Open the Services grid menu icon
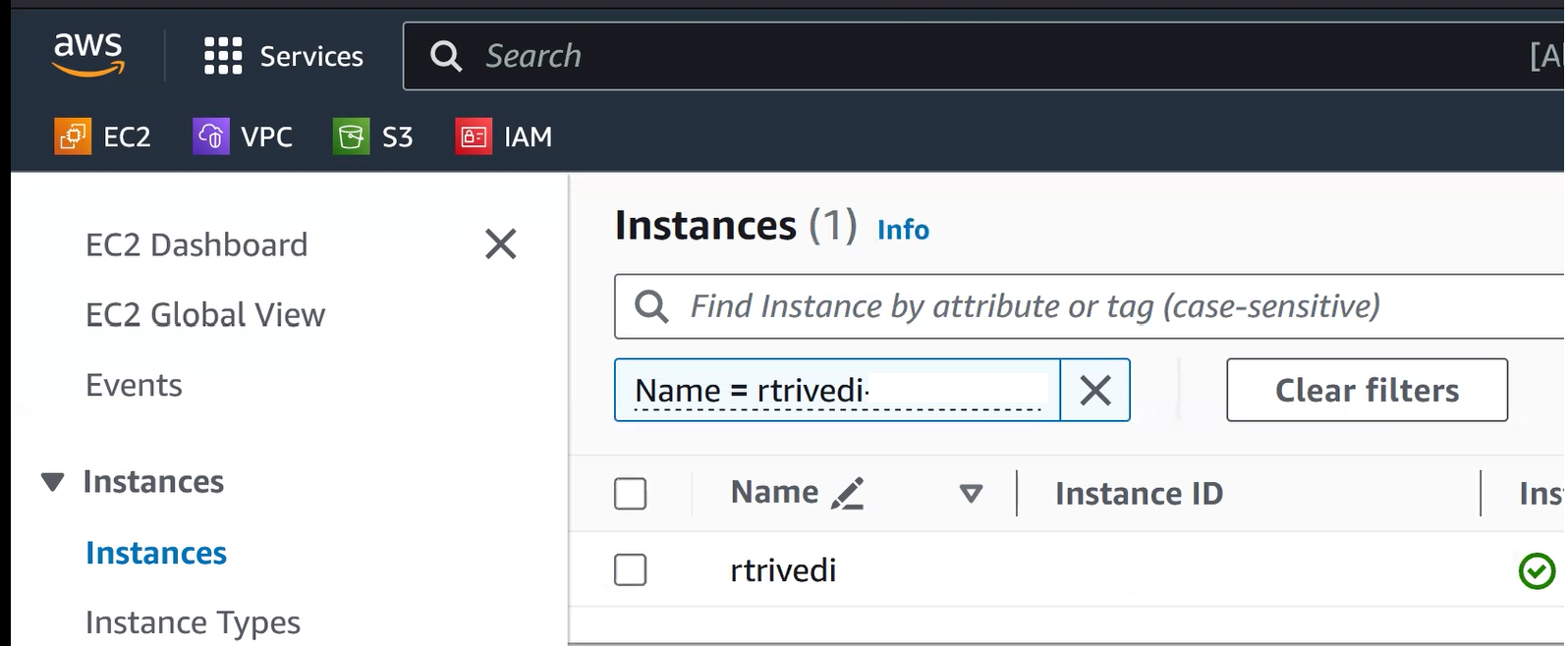 point(223,56)
